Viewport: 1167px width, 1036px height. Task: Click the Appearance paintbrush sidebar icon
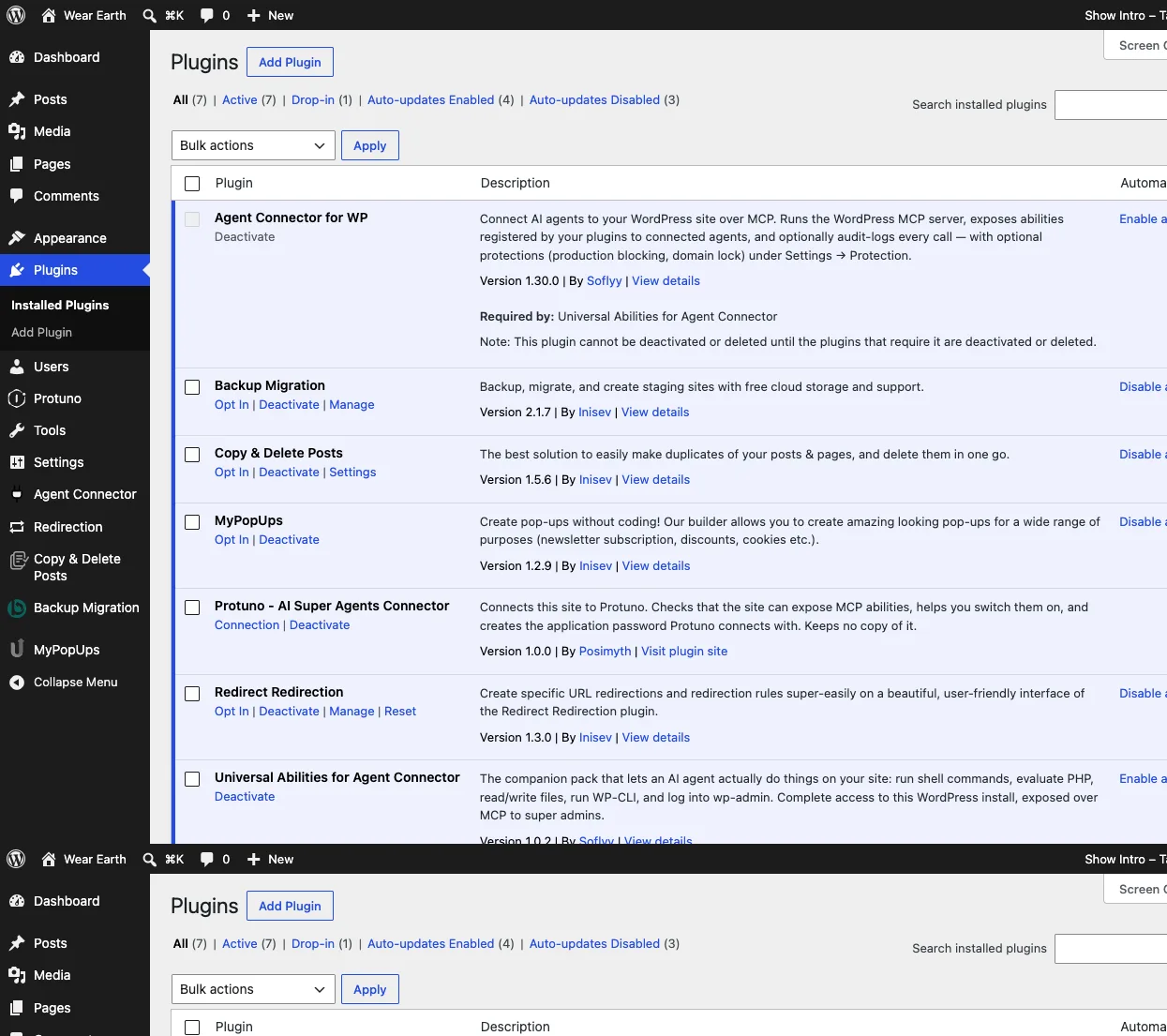pos(17,238)
